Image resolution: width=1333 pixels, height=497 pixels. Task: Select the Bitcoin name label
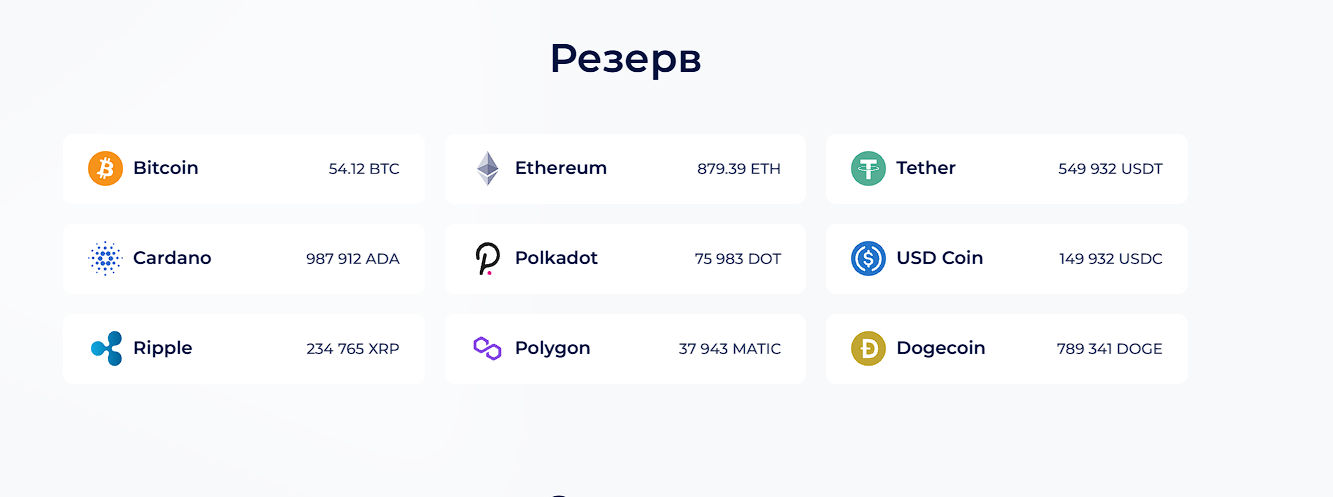[166, 168]
